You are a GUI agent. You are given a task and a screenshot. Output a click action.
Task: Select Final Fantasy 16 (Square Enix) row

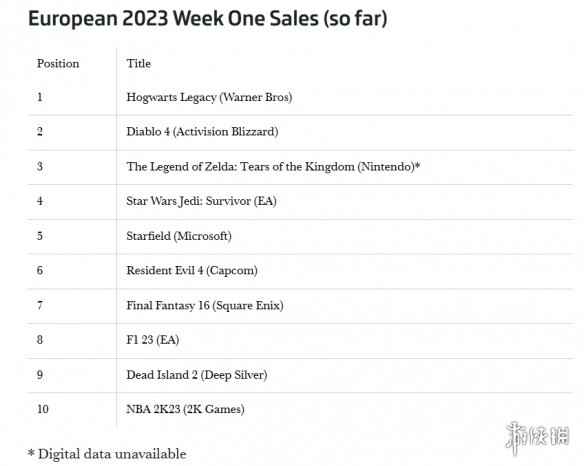point(300,306)
